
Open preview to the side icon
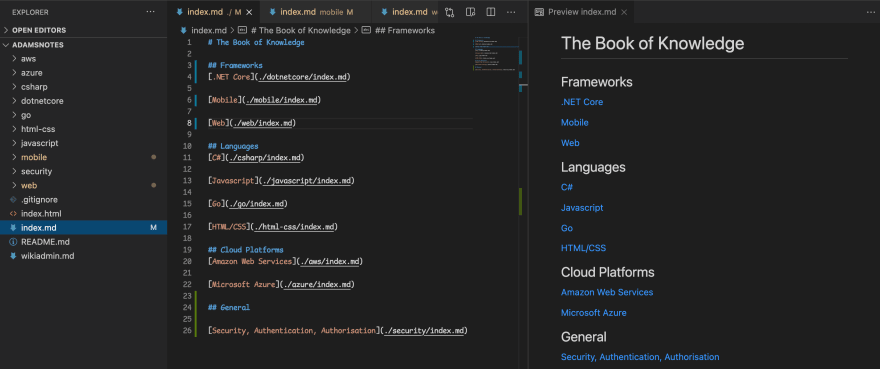tap(470, 12)
